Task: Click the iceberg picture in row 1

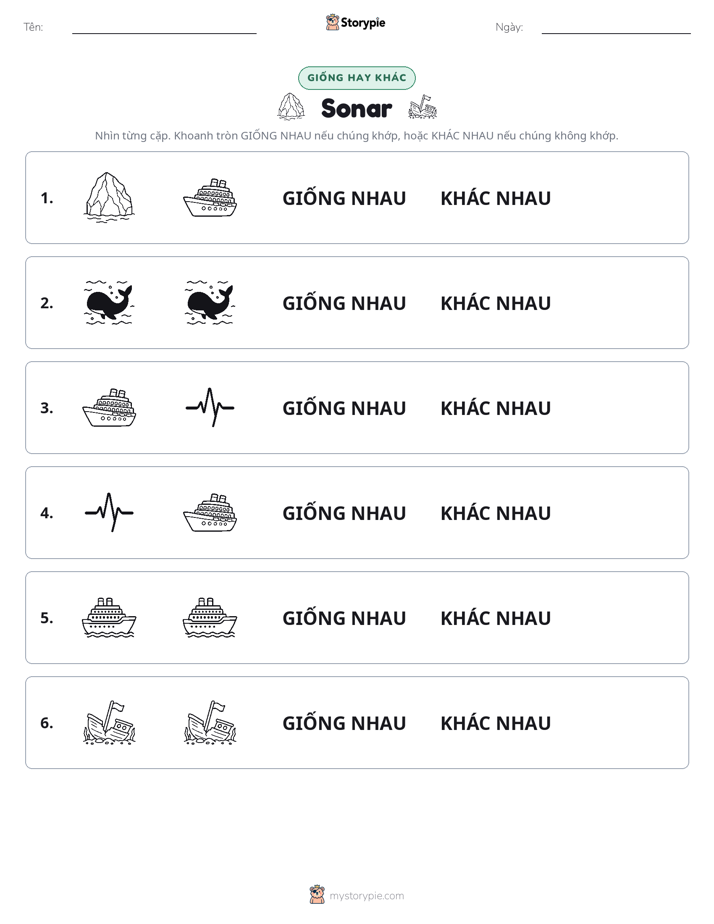Action: (109, 198)
